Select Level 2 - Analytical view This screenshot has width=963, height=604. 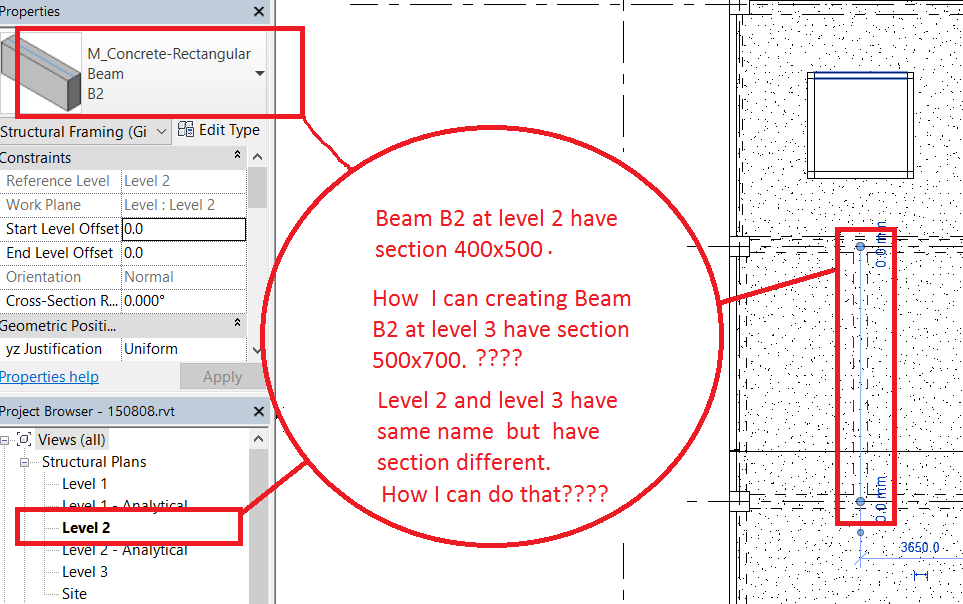point(125,551)
